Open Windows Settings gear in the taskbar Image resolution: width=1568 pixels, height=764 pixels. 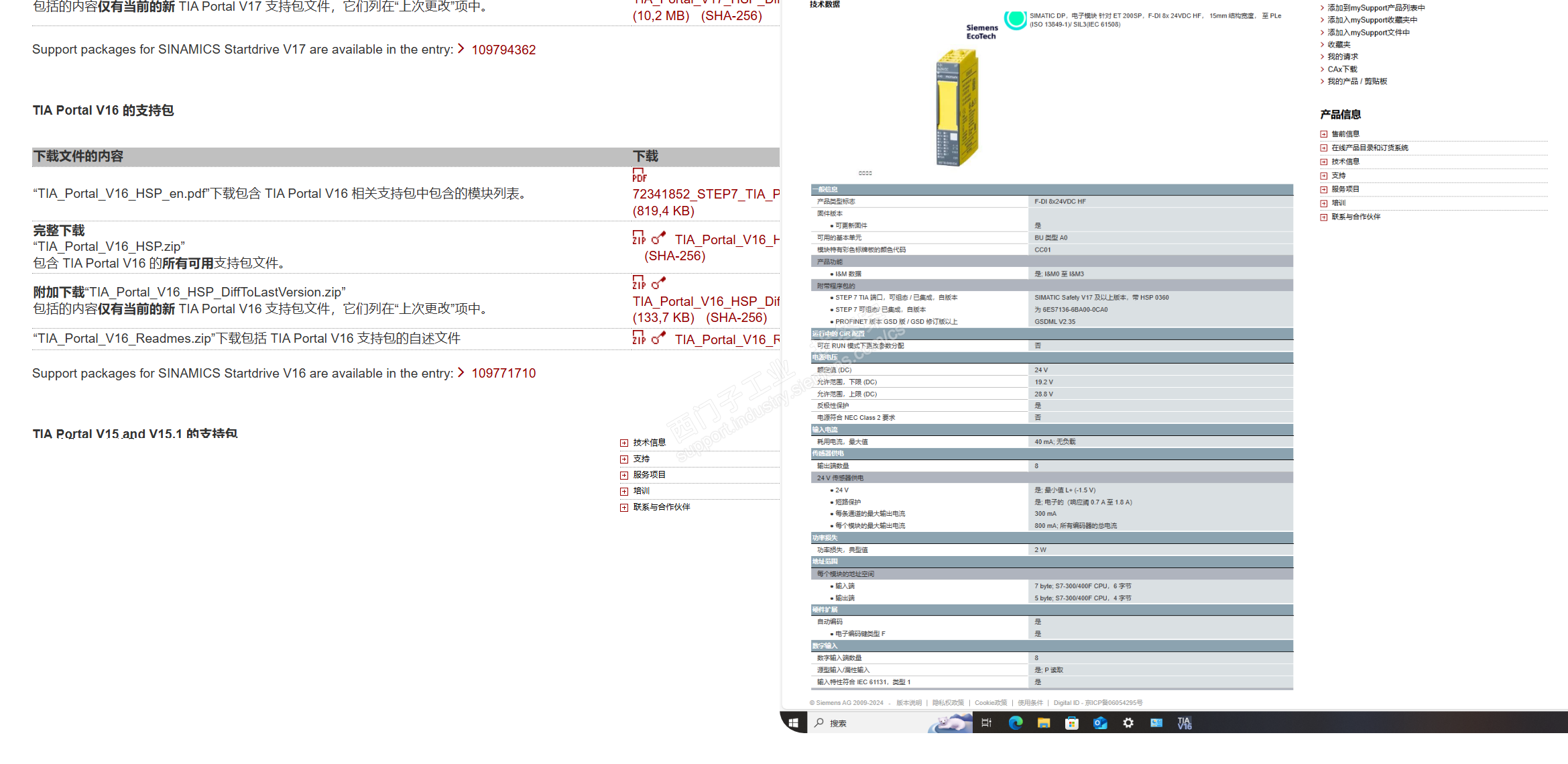tap(1128, 723)
